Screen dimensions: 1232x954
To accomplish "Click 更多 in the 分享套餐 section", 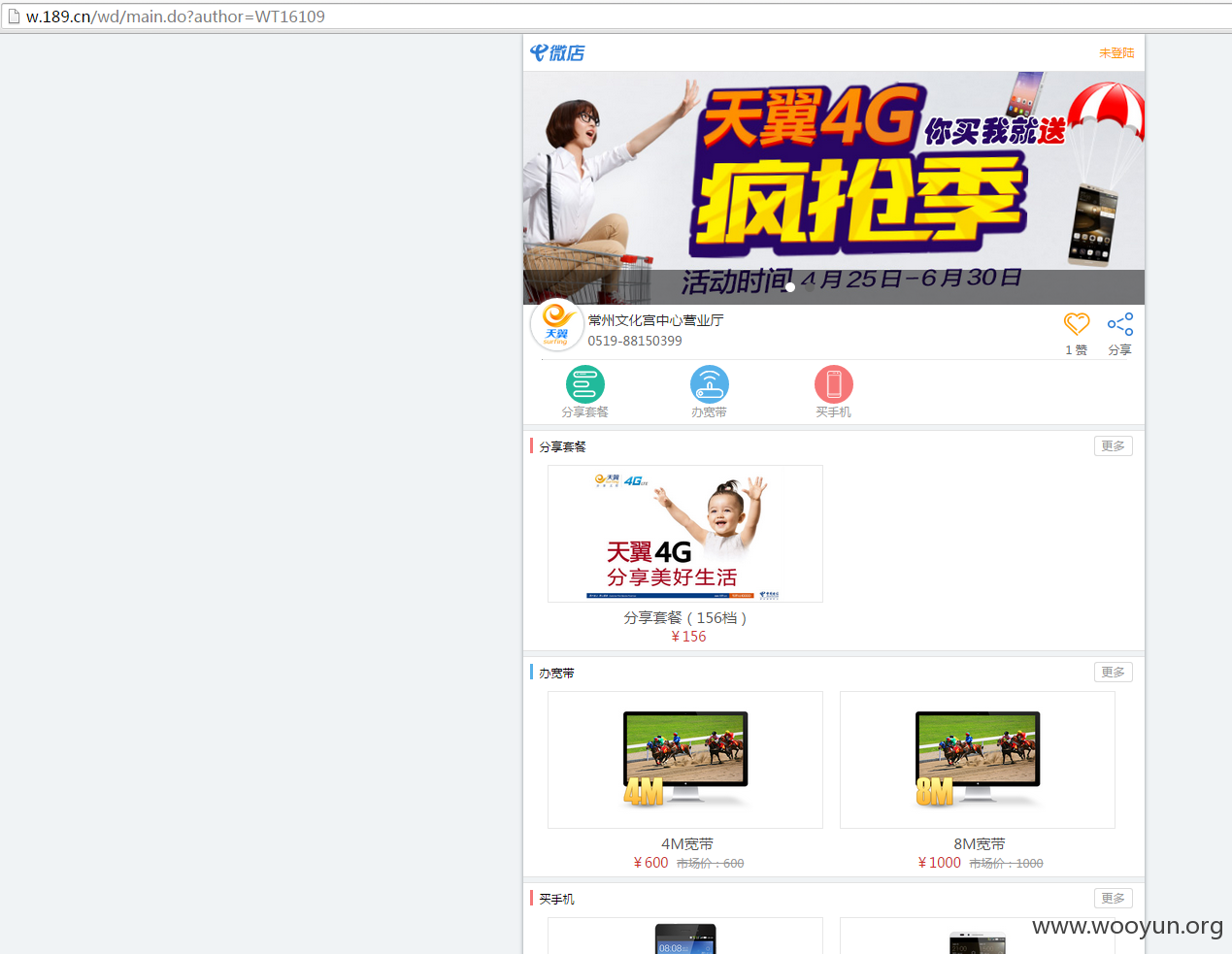I will [x=1114, y=446].
